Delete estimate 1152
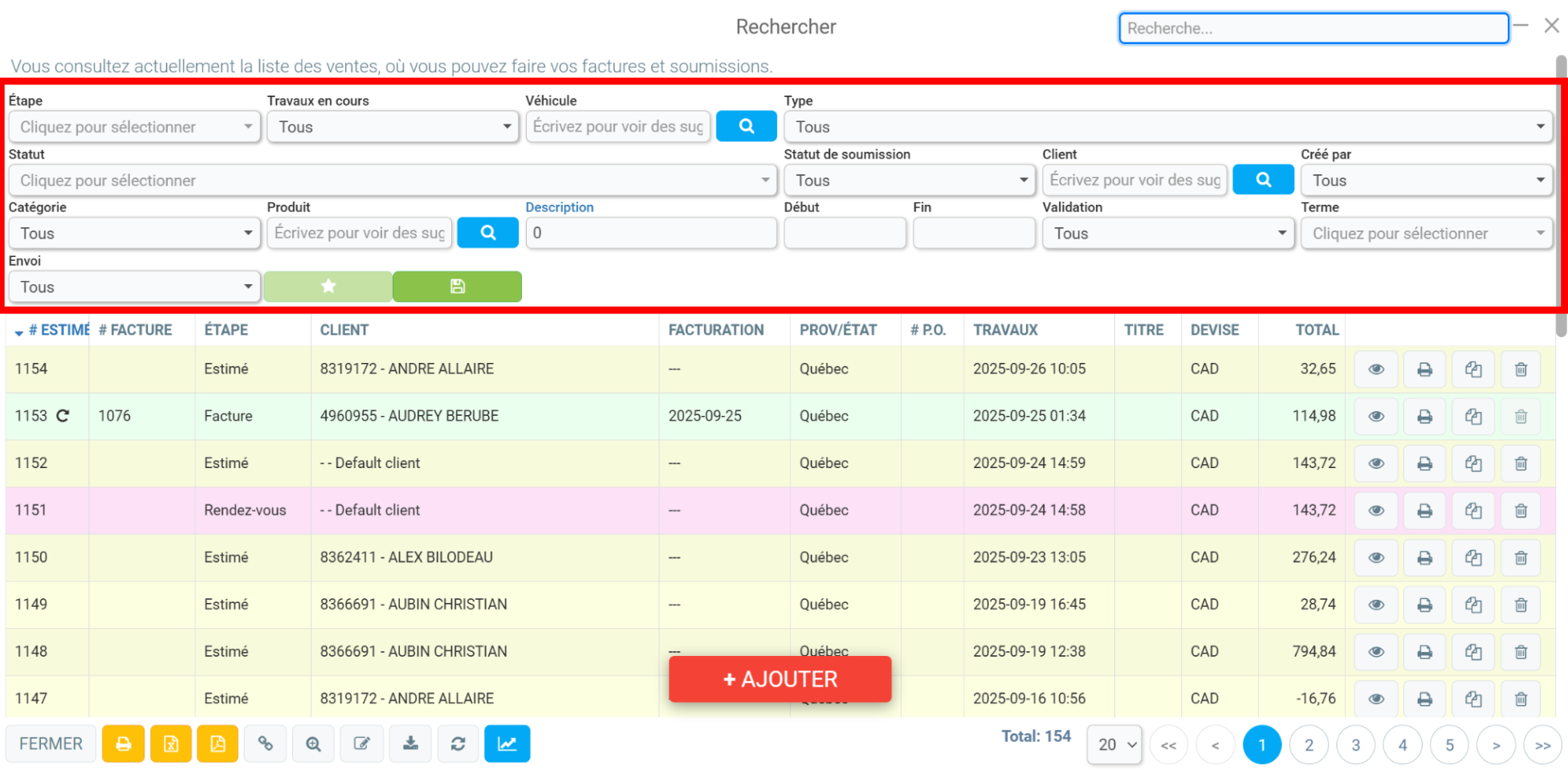The image size is (1568, 770). point(1521,463)
